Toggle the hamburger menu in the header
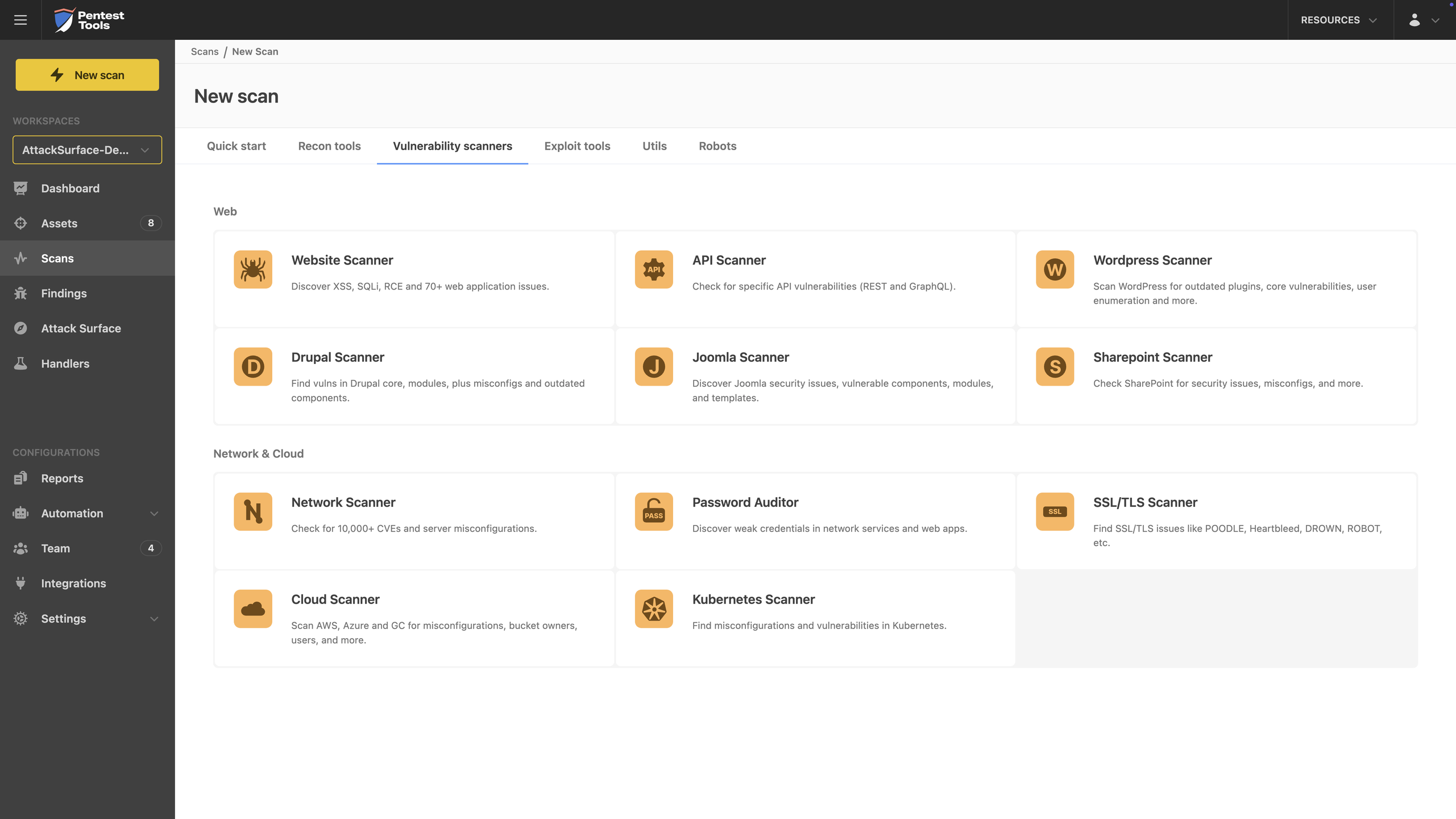 [x=20, y=20]
